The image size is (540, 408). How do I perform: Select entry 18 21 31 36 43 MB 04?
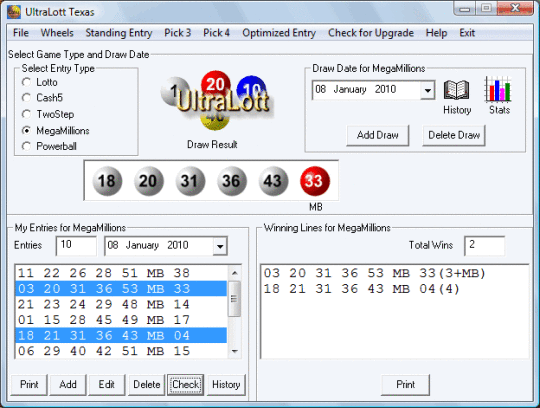click(121, 335)
